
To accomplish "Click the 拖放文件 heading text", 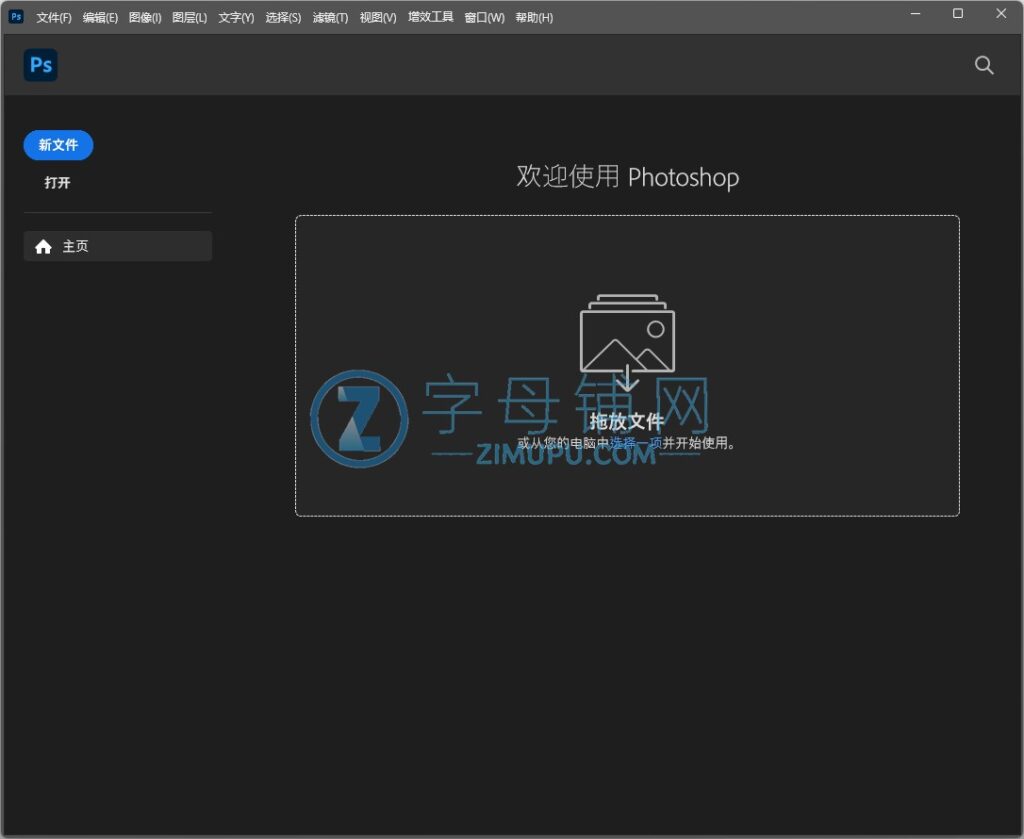I will 627,421.
